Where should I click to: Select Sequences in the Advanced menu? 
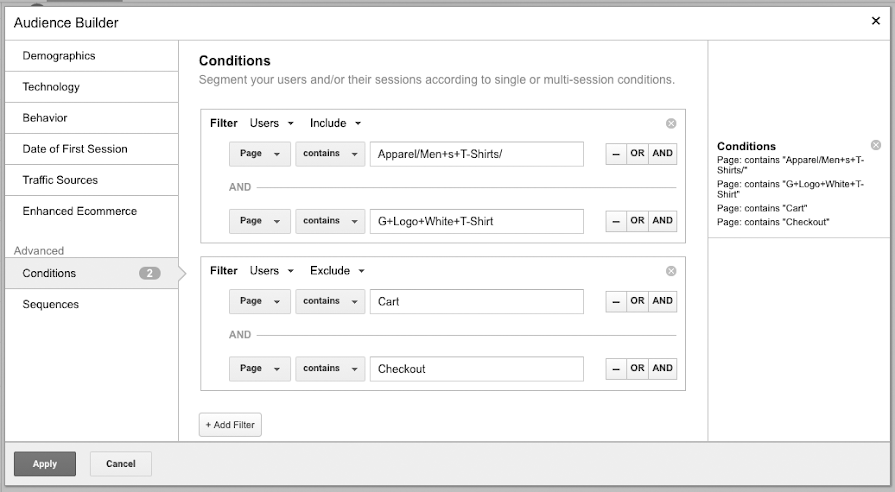coord(51,304)
